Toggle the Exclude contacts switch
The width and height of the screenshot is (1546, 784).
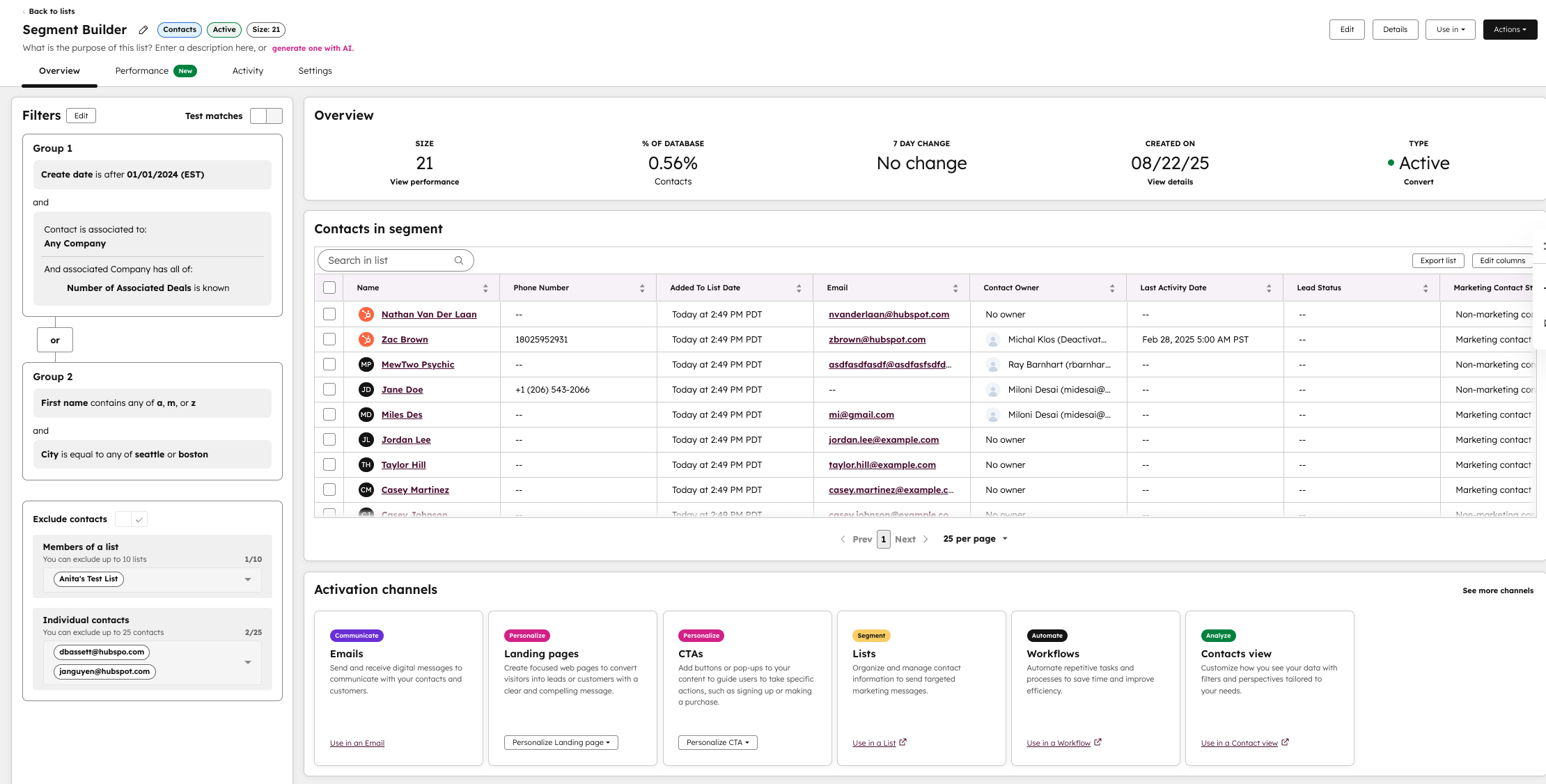(131, 519)
